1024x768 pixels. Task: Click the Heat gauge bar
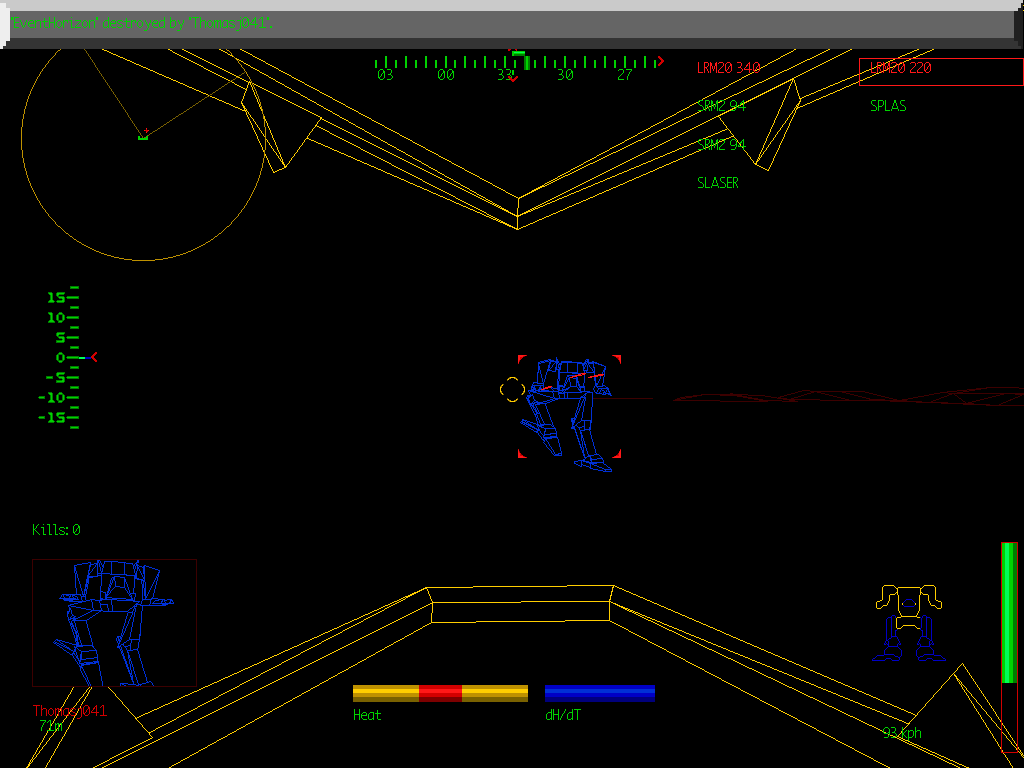point(440,691)
